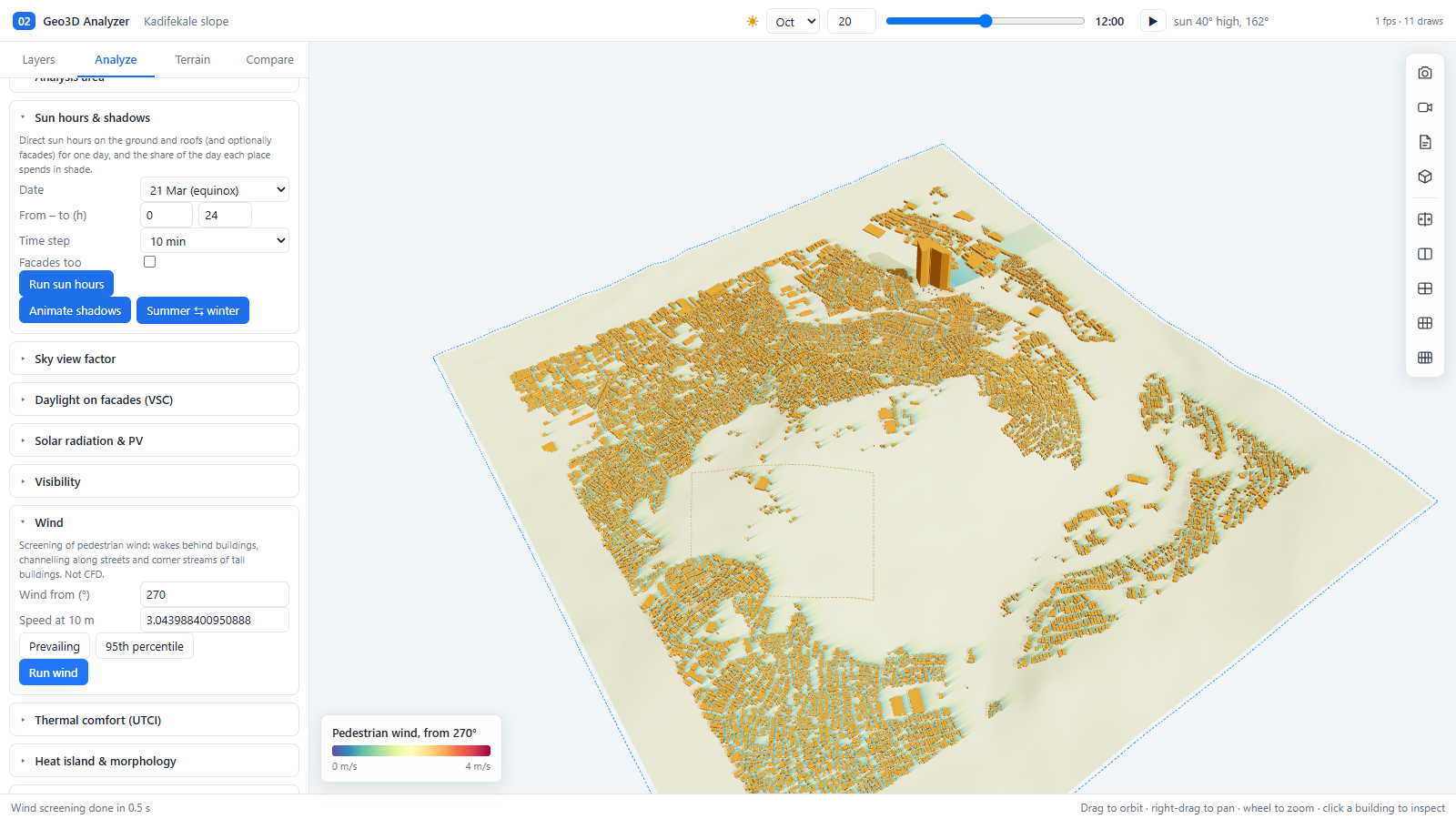Click the Summer ⇆ winter button
Image resolution: width=1456 pixels, height=819 pixels.
tap(193, 310)
